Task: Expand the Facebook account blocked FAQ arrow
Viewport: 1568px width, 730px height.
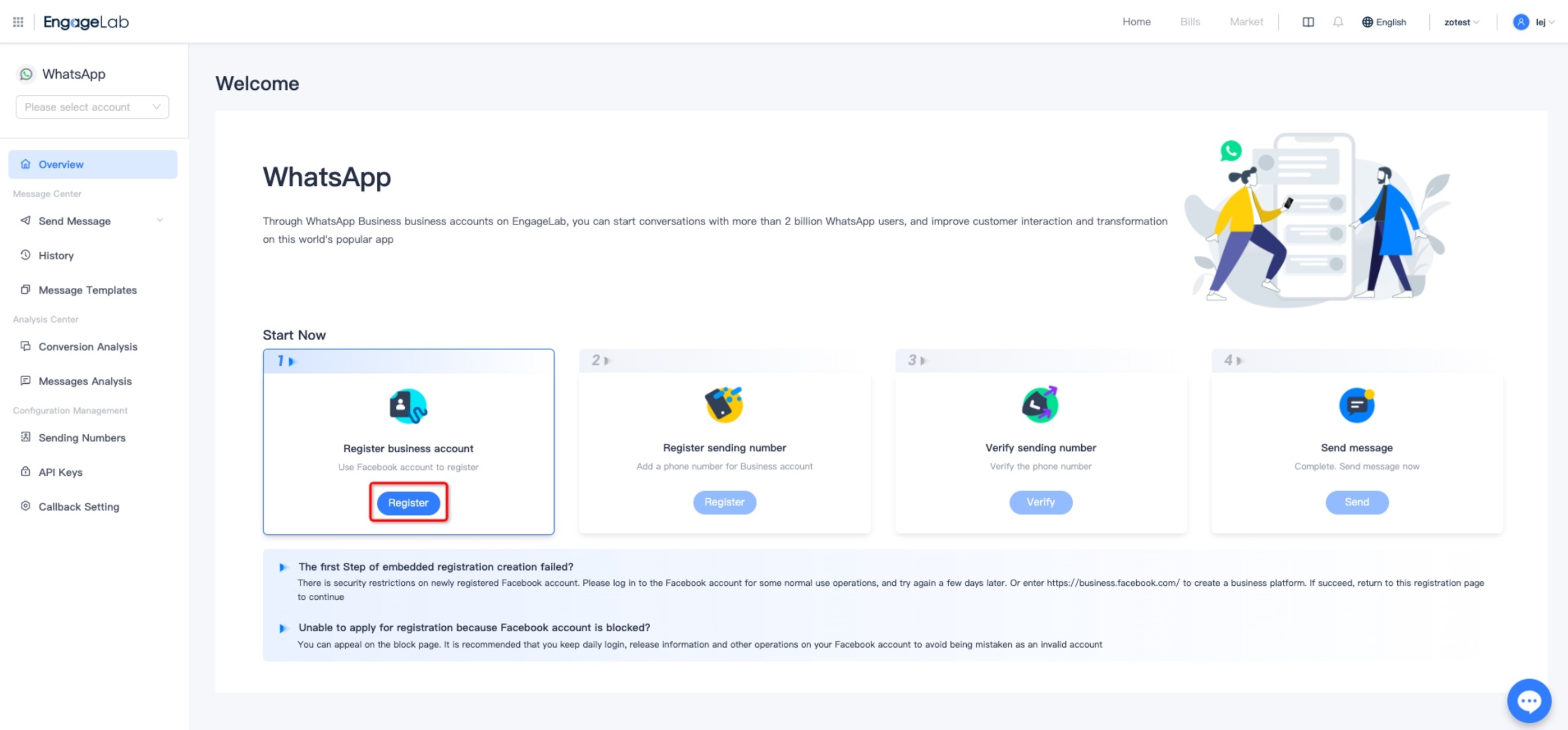Action: (x=282, y=628)
